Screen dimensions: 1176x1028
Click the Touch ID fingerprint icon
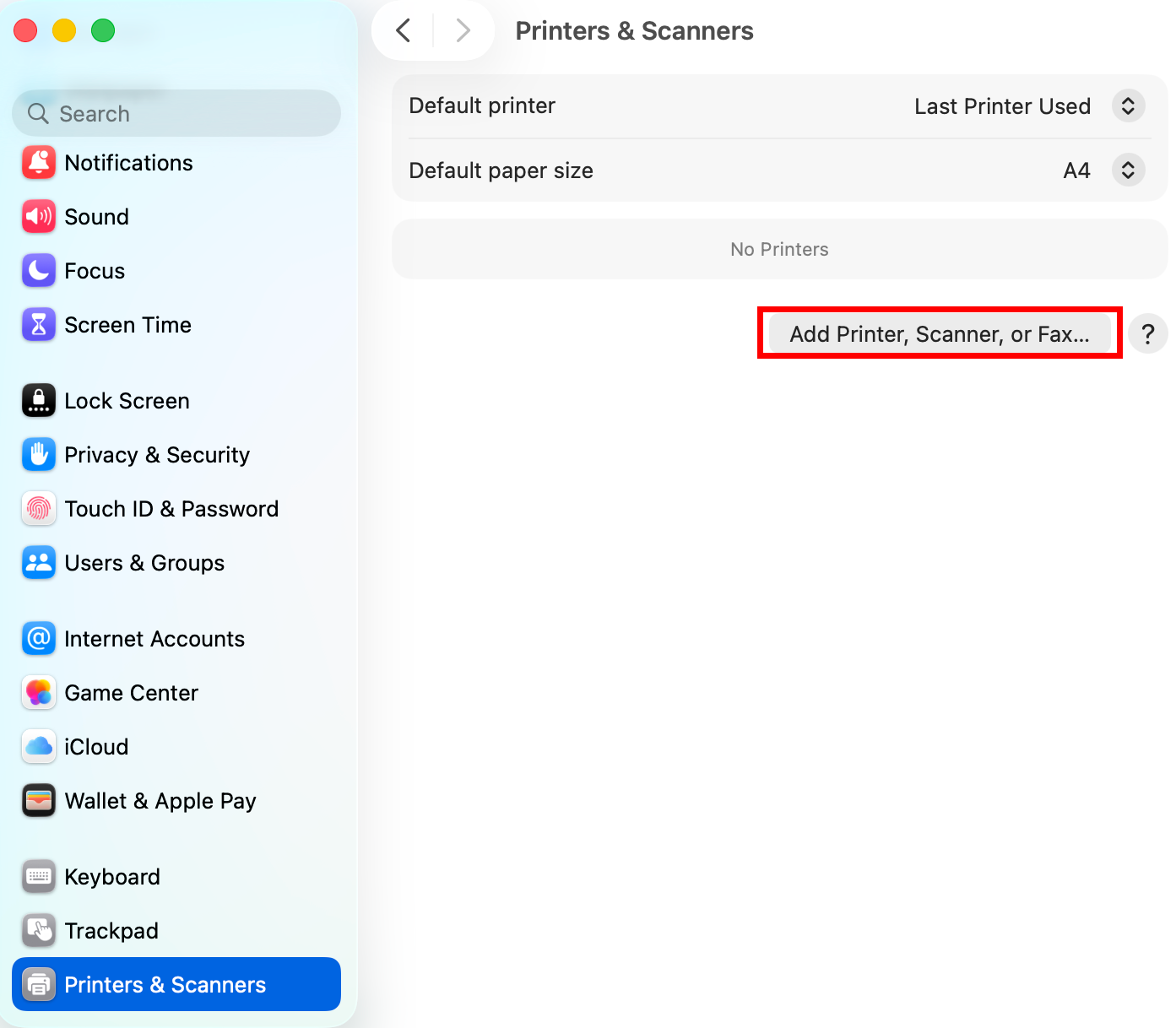pos(39,509)
